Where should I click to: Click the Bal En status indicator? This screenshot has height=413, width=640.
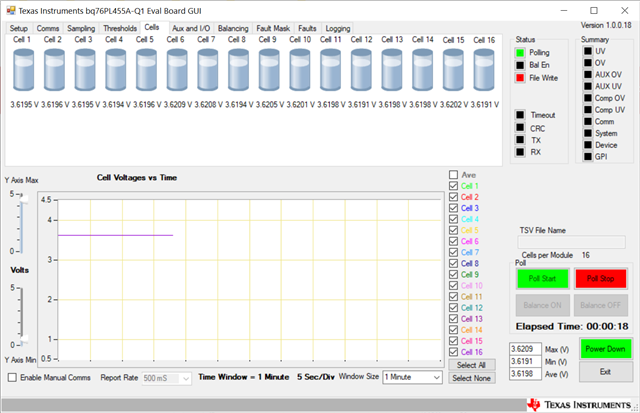pos(520,65)
